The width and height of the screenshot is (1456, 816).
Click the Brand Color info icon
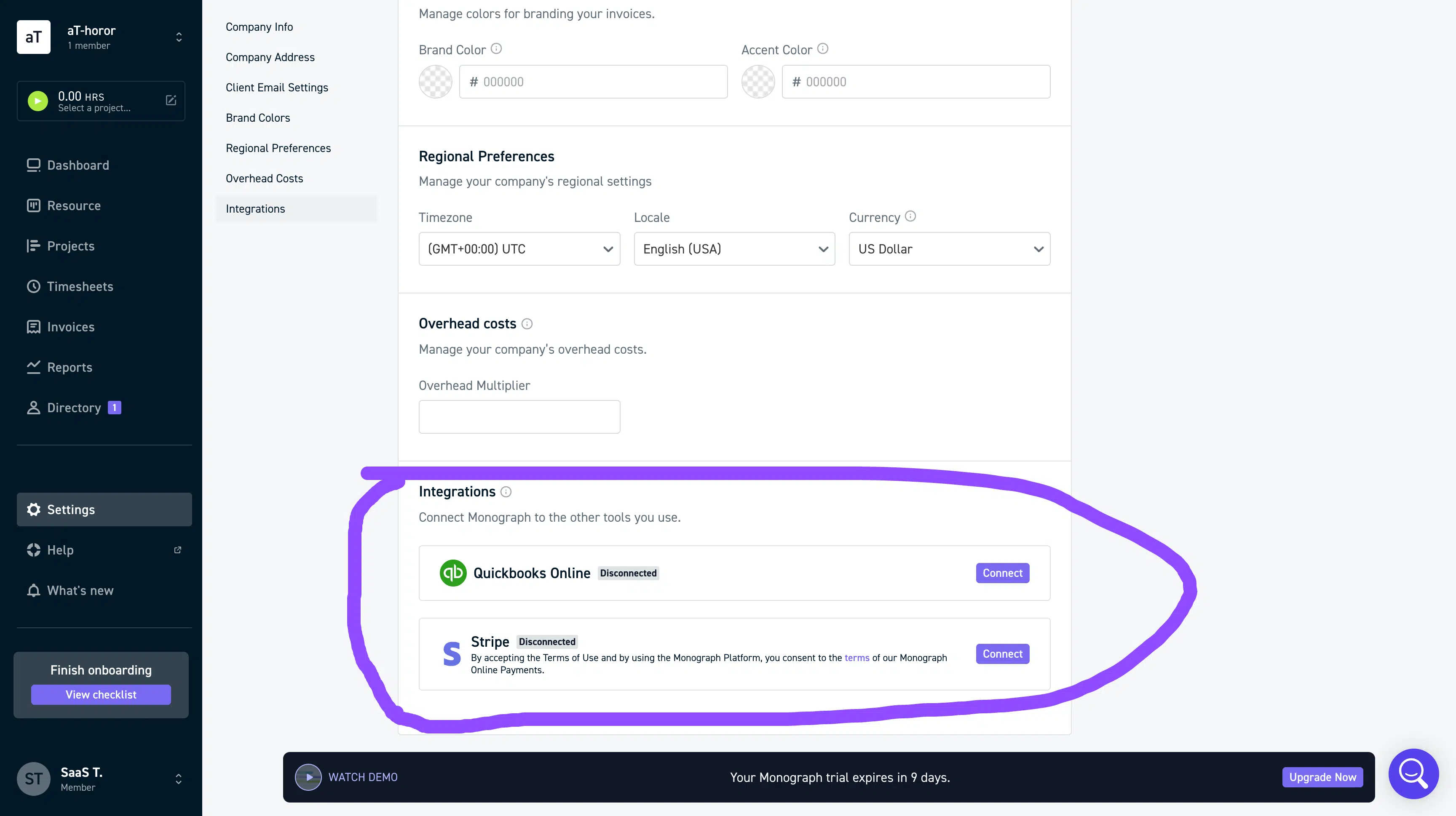point(496,48)
